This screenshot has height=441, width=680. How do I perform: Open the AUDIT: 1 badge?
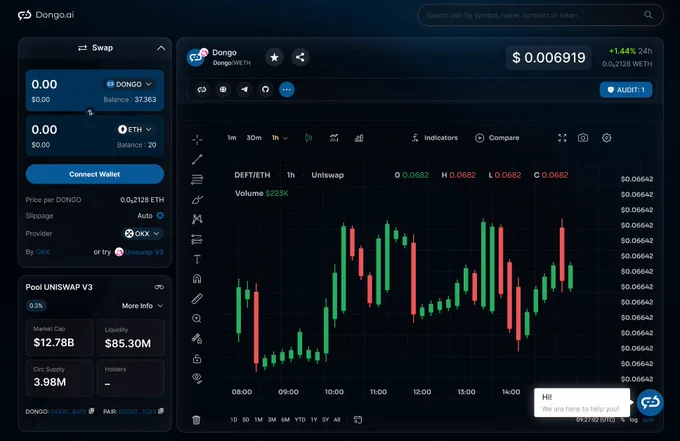tap(626, 90)
